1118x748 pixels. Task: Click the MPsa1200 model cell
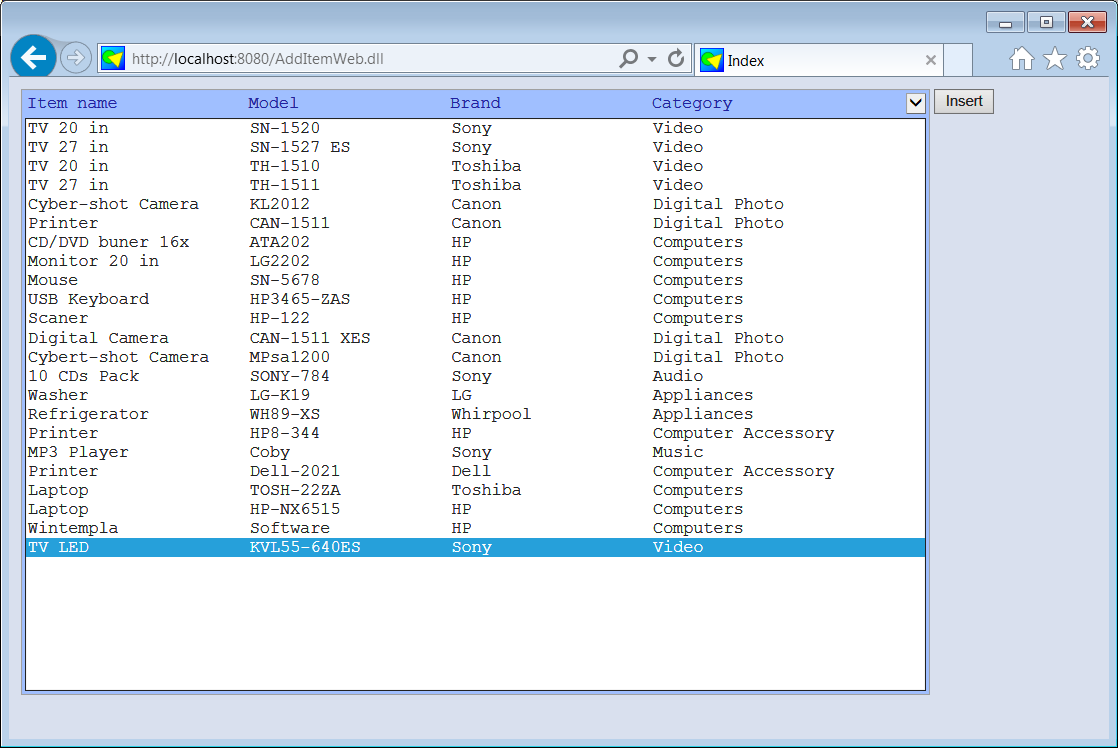tap(289, 357)
